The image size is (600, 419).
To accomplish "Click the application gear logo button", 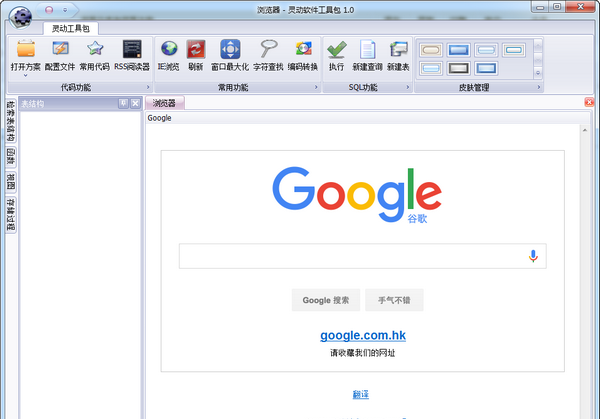I will (21, 17).
